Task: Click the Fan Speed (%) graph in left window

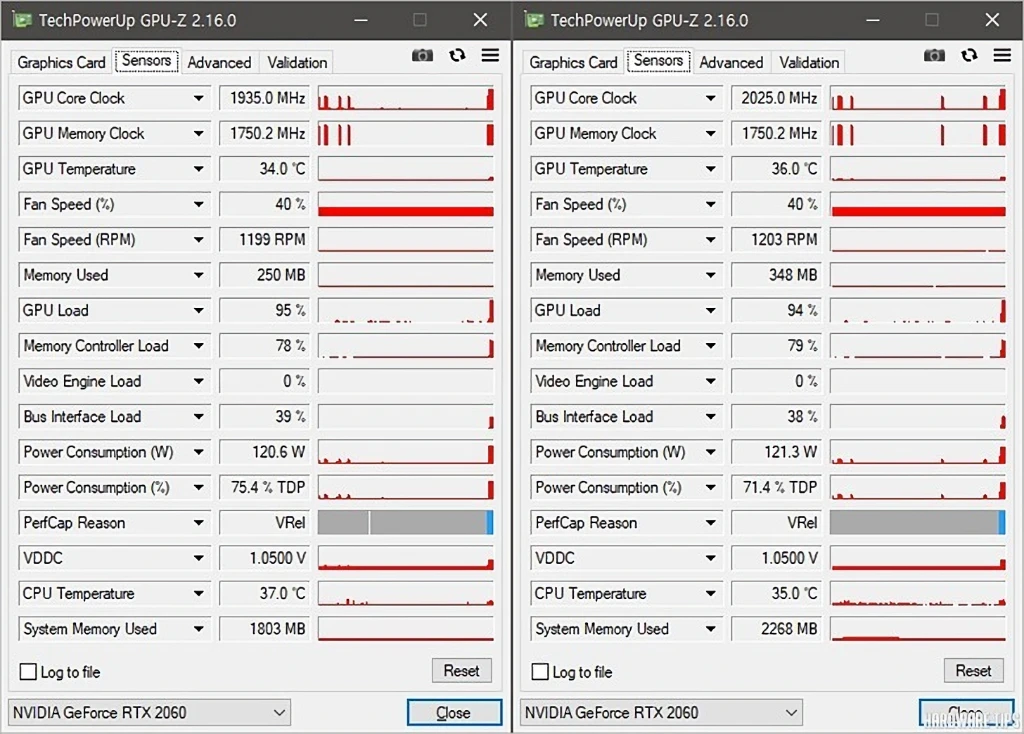Action: tap(406, 204)
